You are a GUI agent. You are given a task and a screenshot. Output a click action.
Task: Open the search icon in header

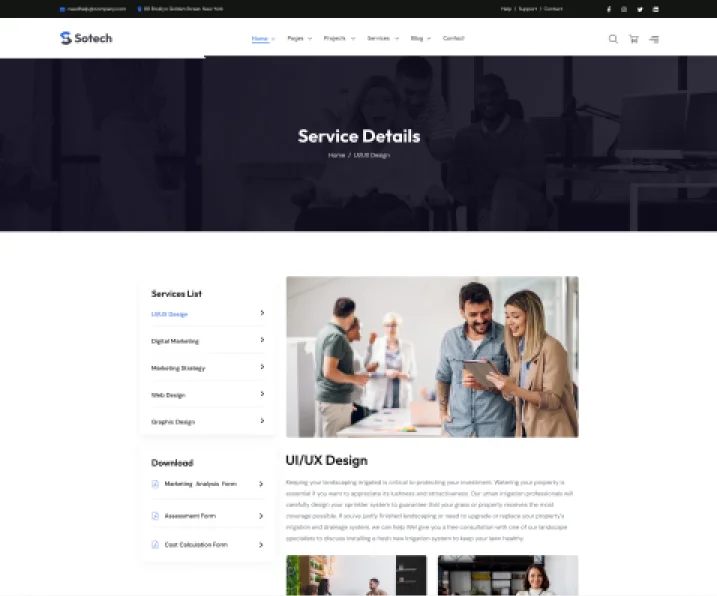(613, 39)
